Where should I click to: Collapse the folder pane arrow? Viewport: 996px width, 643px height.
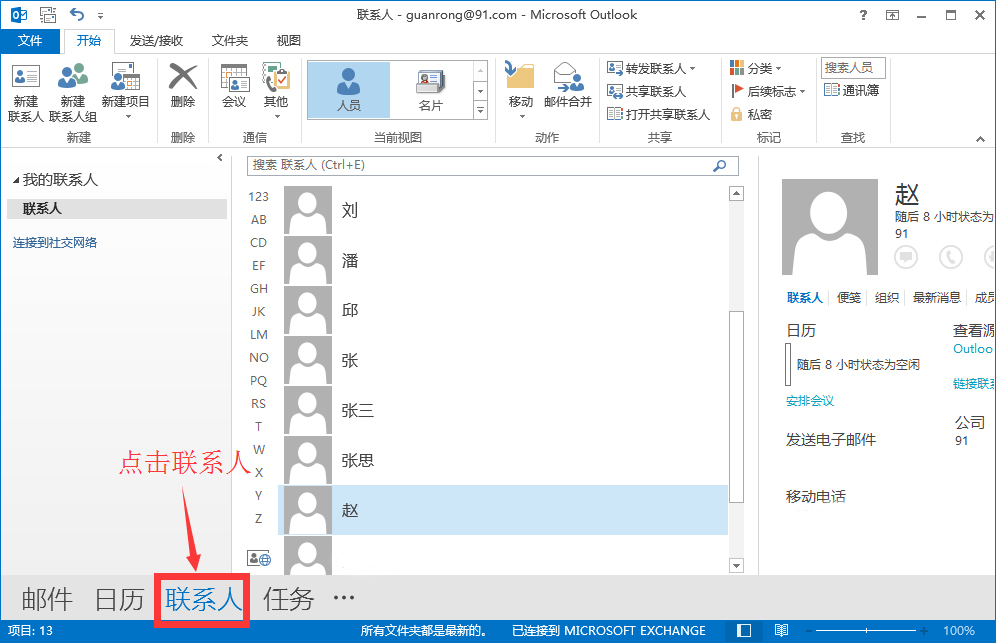220,158
